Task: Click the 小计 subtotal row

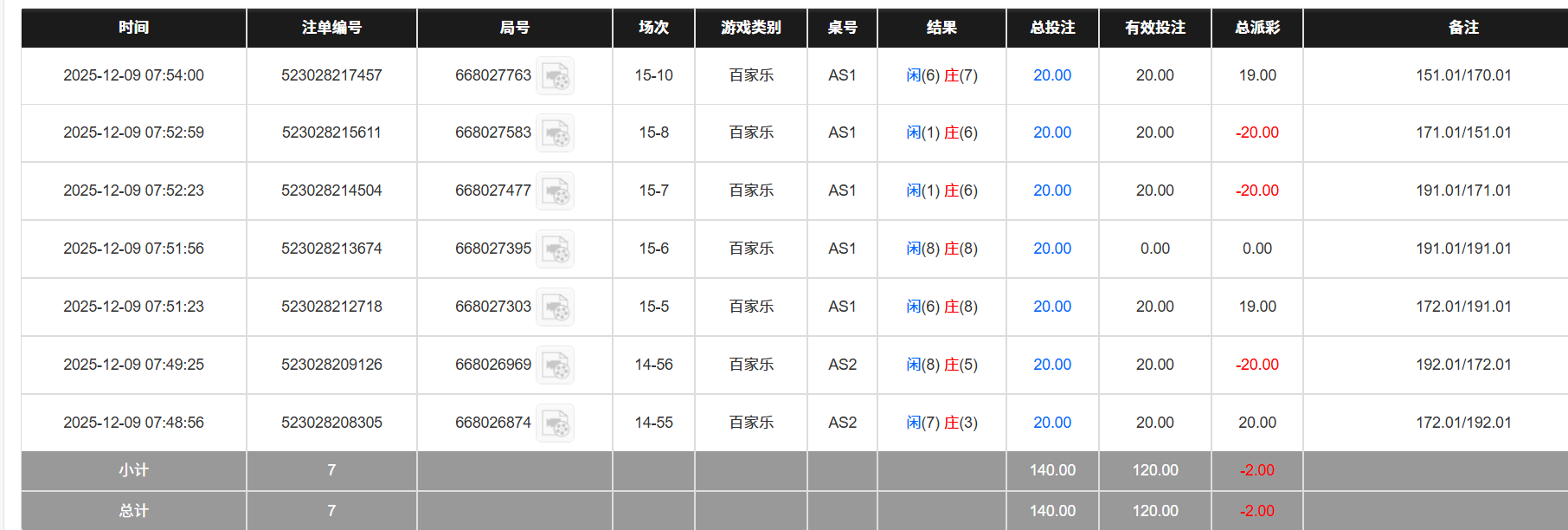Action: click(x=132, y=470)
